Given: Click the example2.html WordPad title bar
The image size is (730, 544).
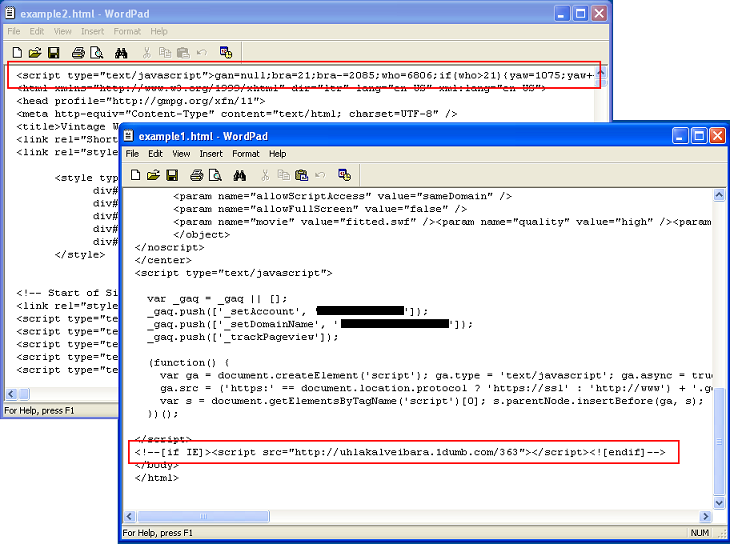Looking at the screenshot, I should pyautogui.click(x=300, y=10).
